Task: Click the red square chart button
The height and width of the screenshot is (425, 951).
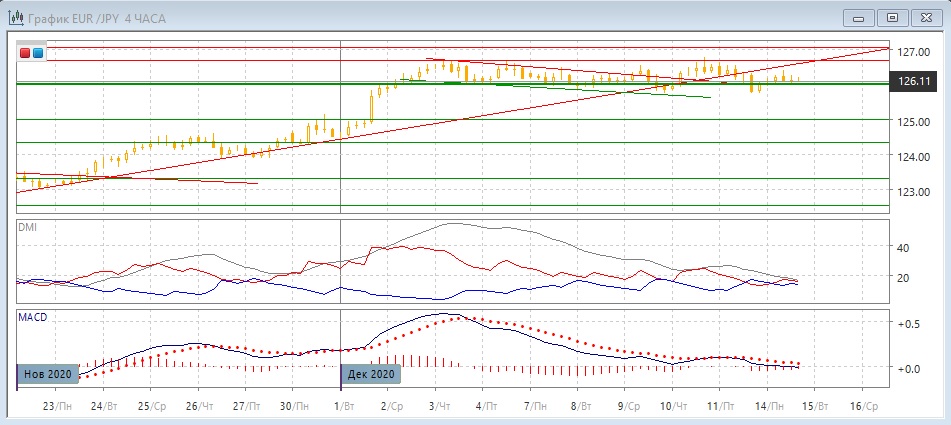Action: click(25, 52)
